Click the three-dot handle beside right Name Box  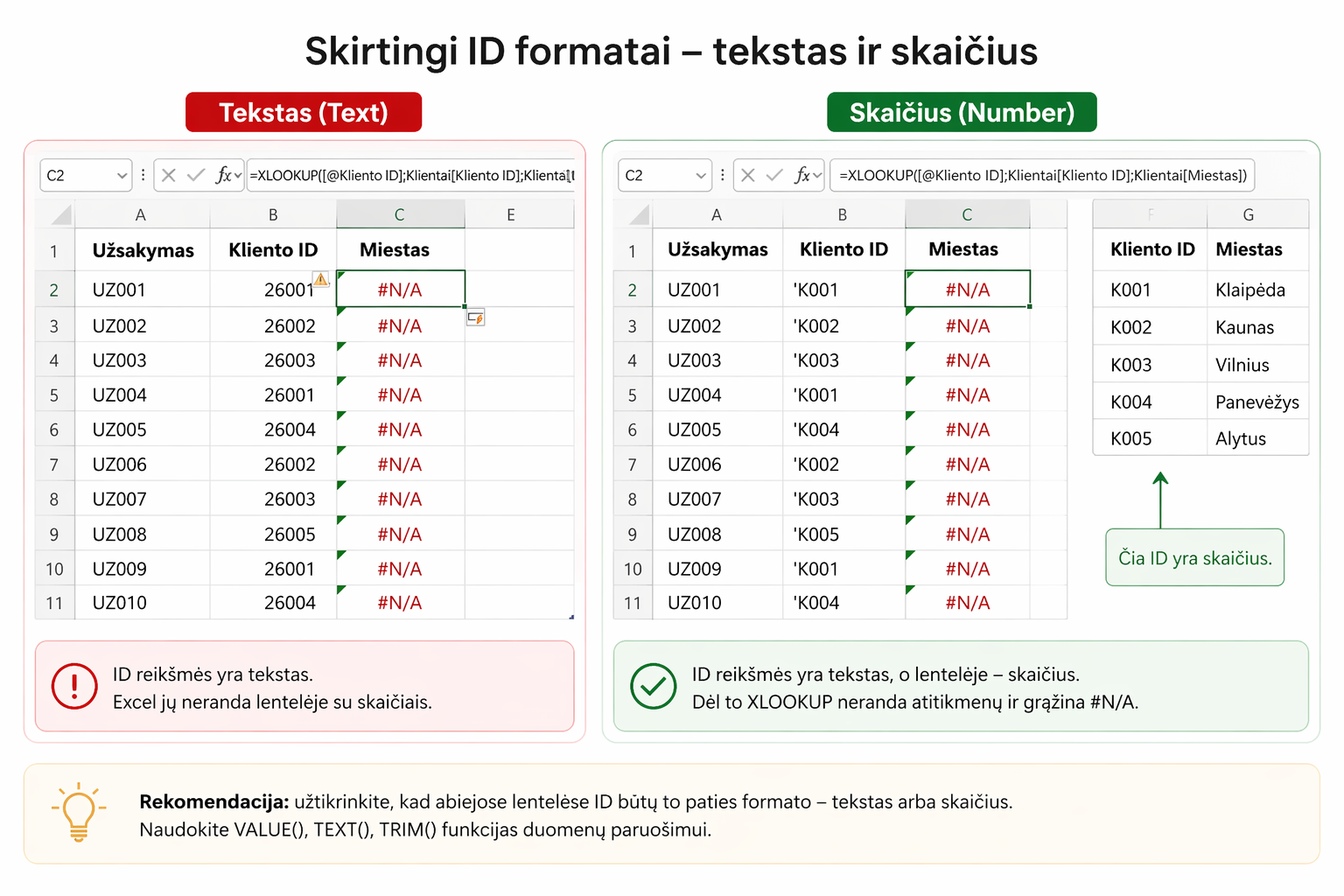[x=722, y=175]
